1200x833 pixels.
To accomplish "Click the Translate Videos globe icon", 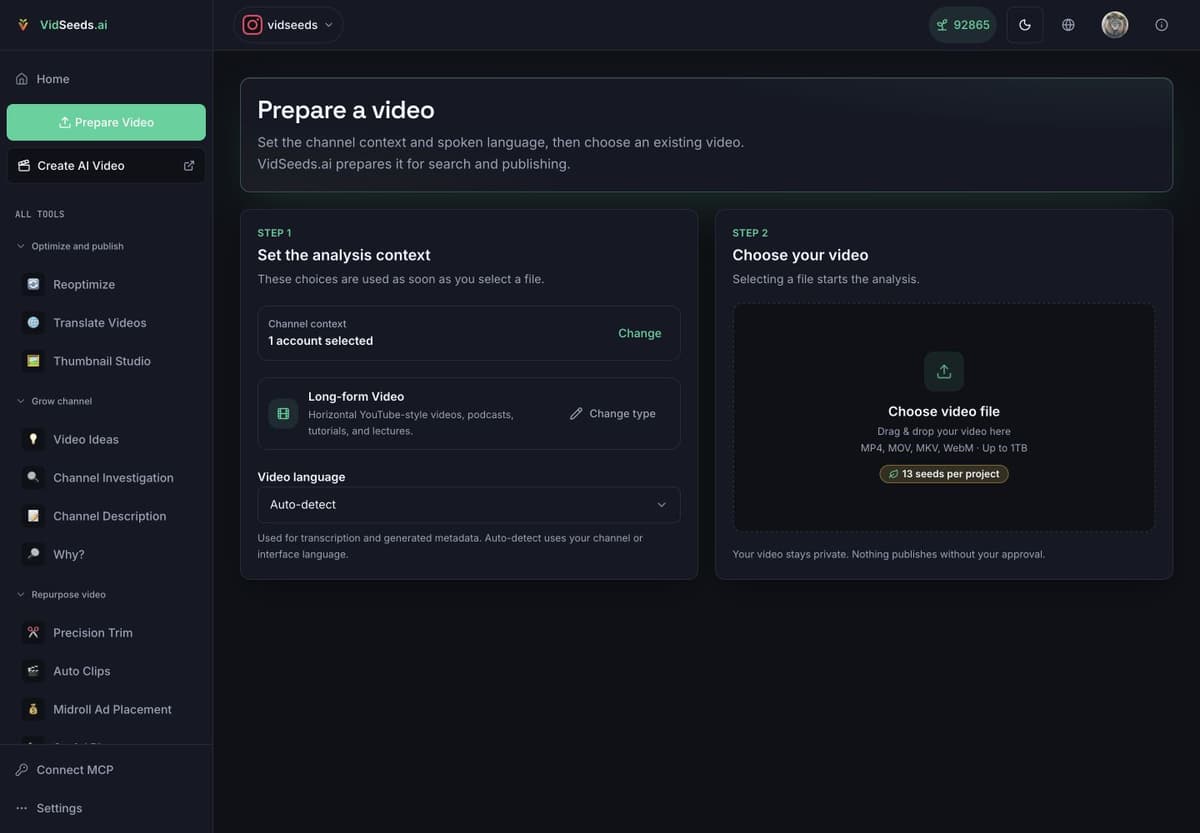I will coord(33,322).
